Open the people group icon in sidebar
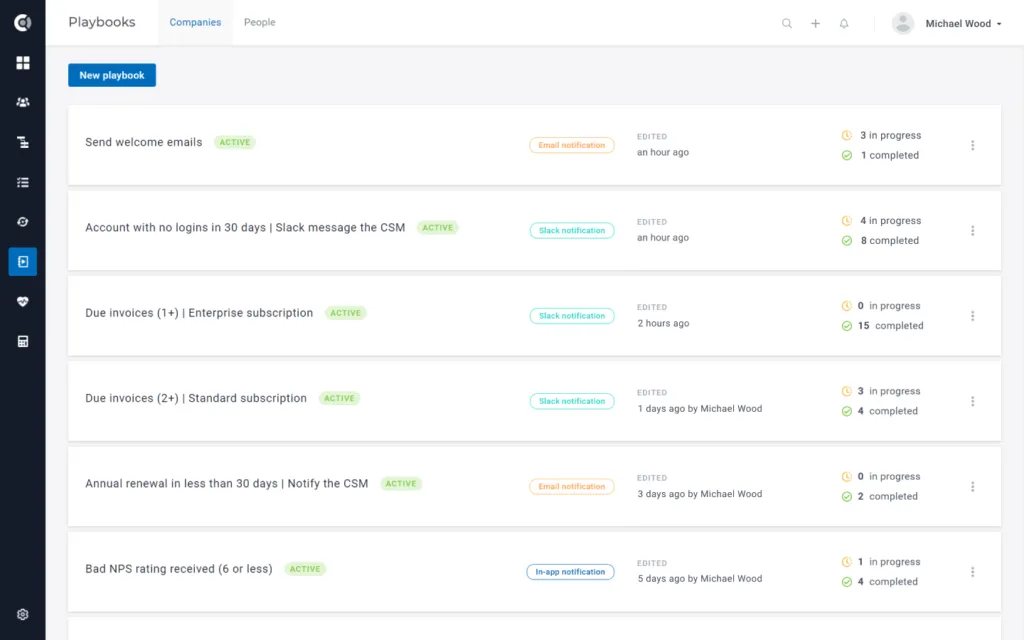 point(23,103)
